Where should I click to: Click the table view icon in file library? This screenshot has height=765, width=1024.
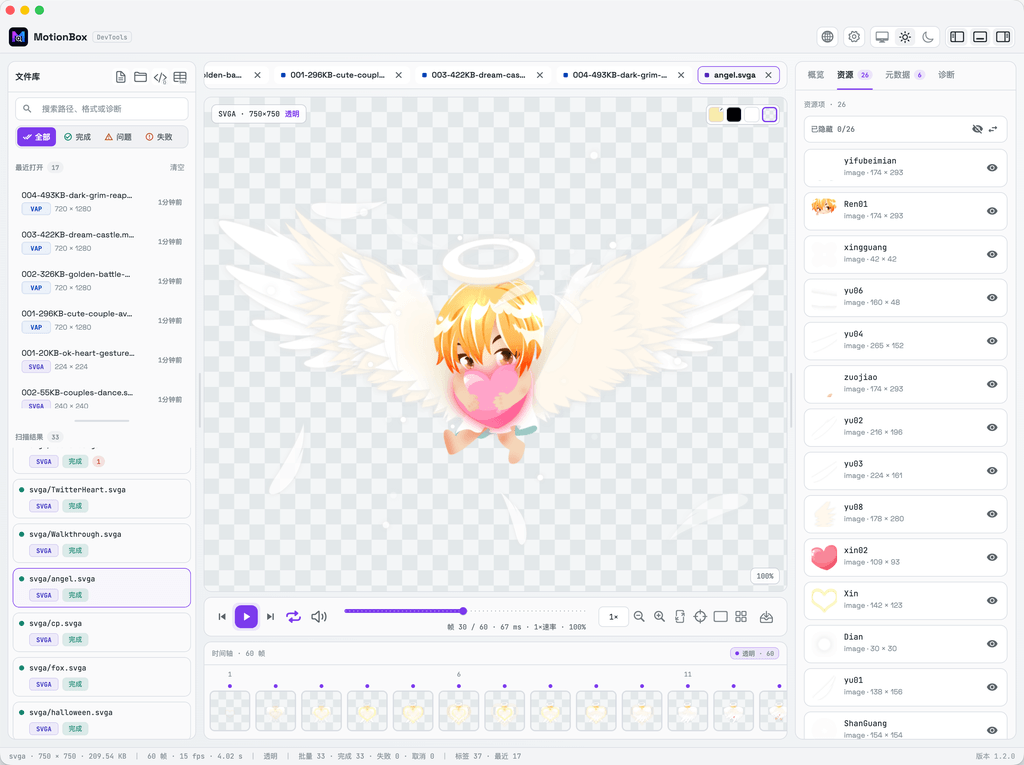click(180, 77)
